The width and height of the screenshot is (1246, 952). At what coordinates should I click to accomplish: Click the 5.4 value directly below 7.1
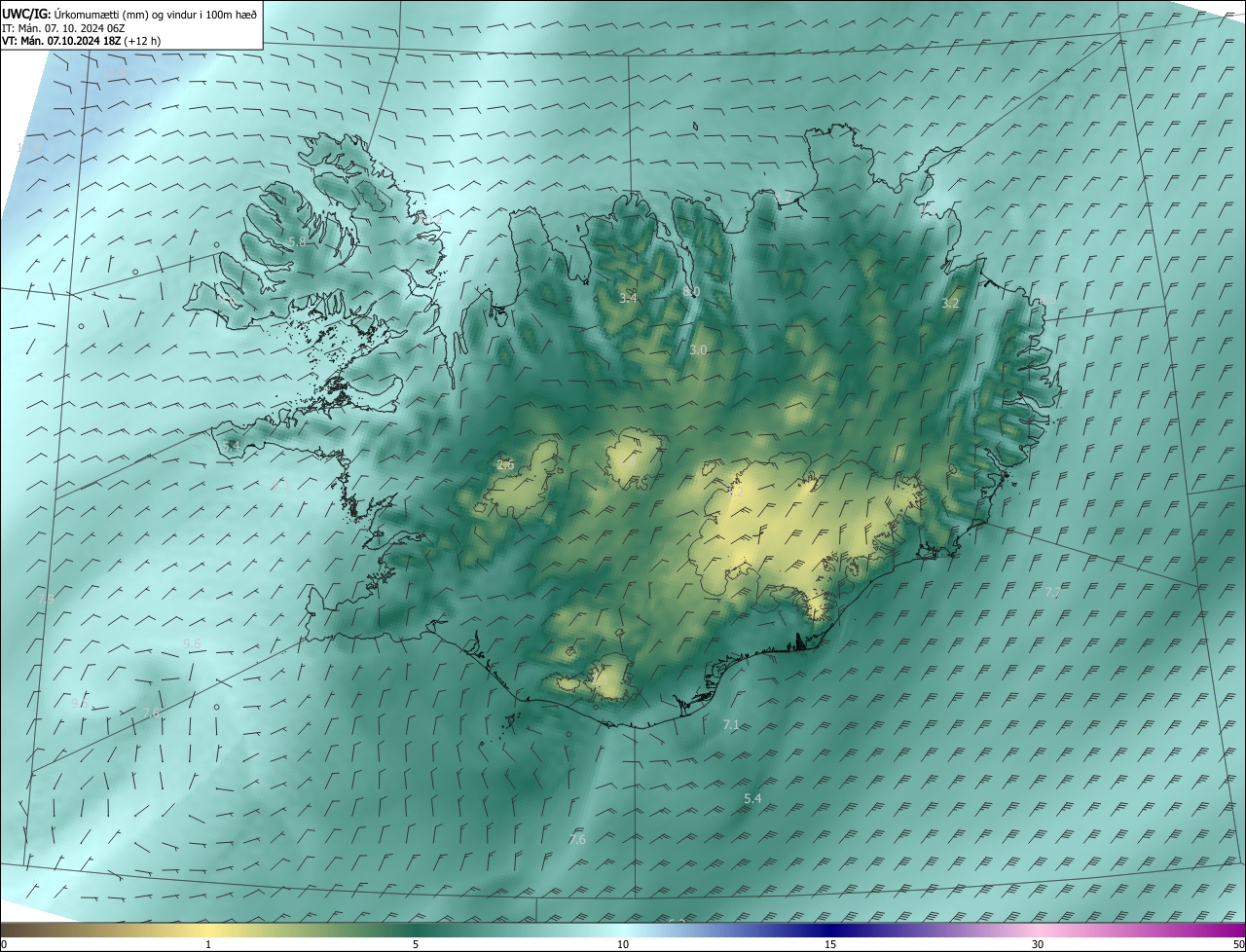(752, 799)
